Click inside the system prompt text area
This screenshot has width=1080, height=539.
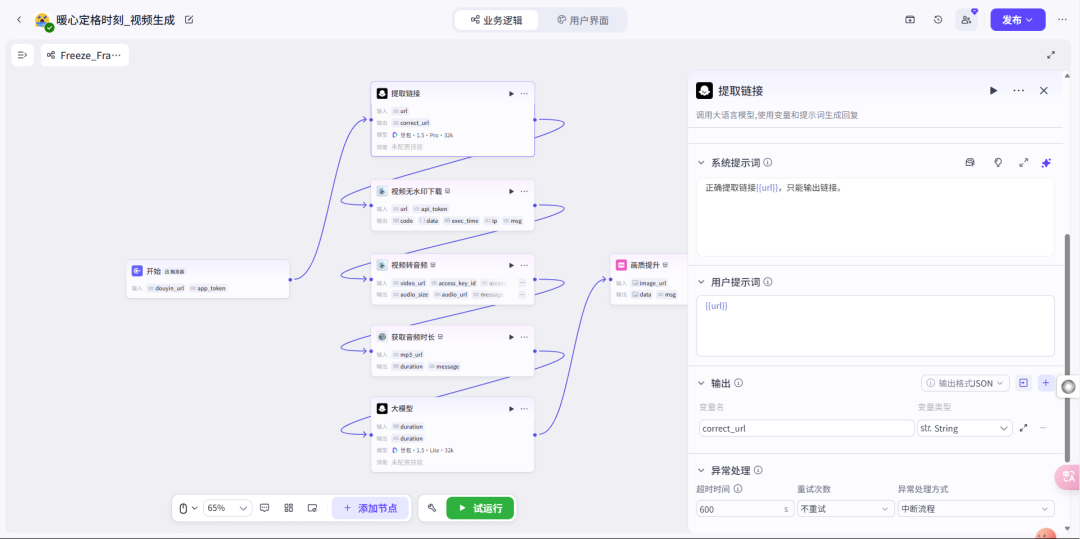[875, 217]
